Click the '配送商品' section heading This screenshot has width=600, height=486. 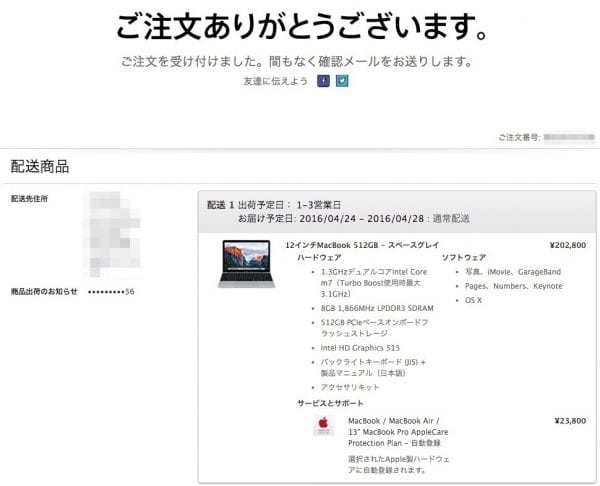[x=40, y=166]
